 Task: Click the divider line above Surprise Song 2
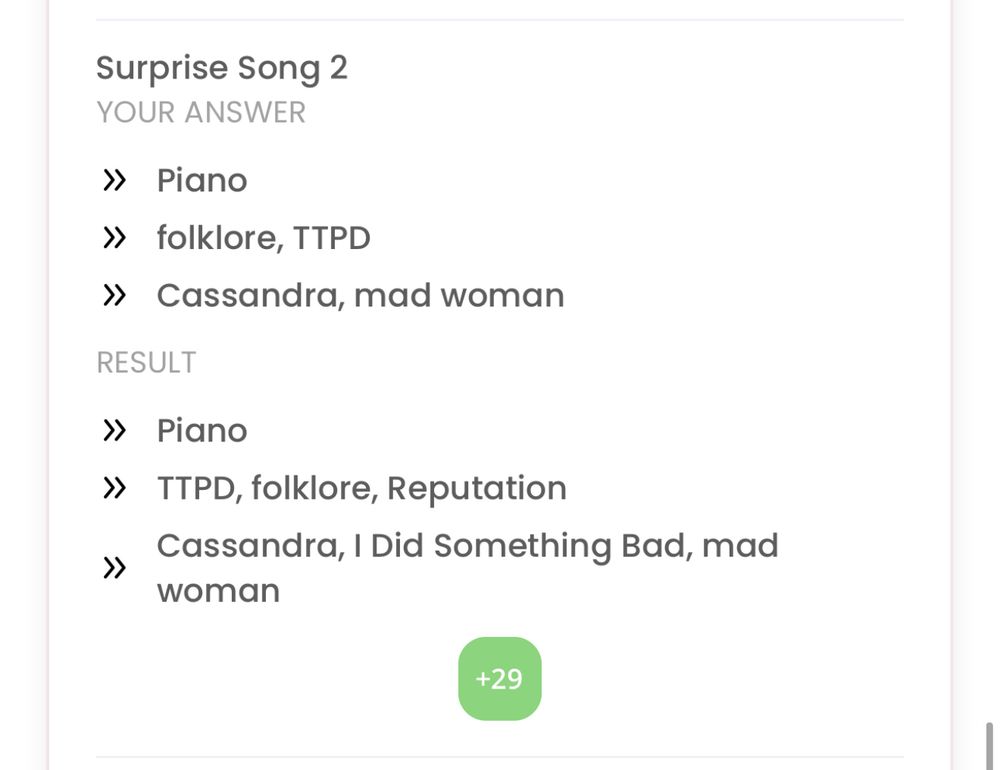pos(500,20)
